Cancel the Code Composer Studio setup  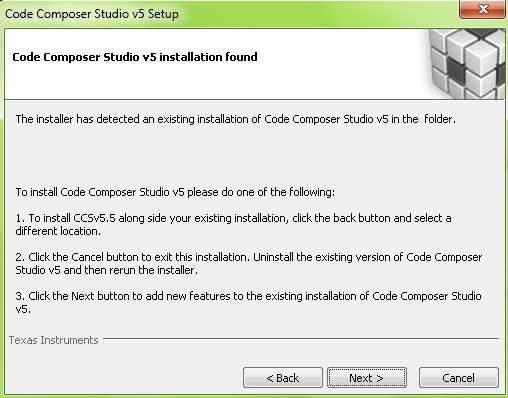coord(459,378)
